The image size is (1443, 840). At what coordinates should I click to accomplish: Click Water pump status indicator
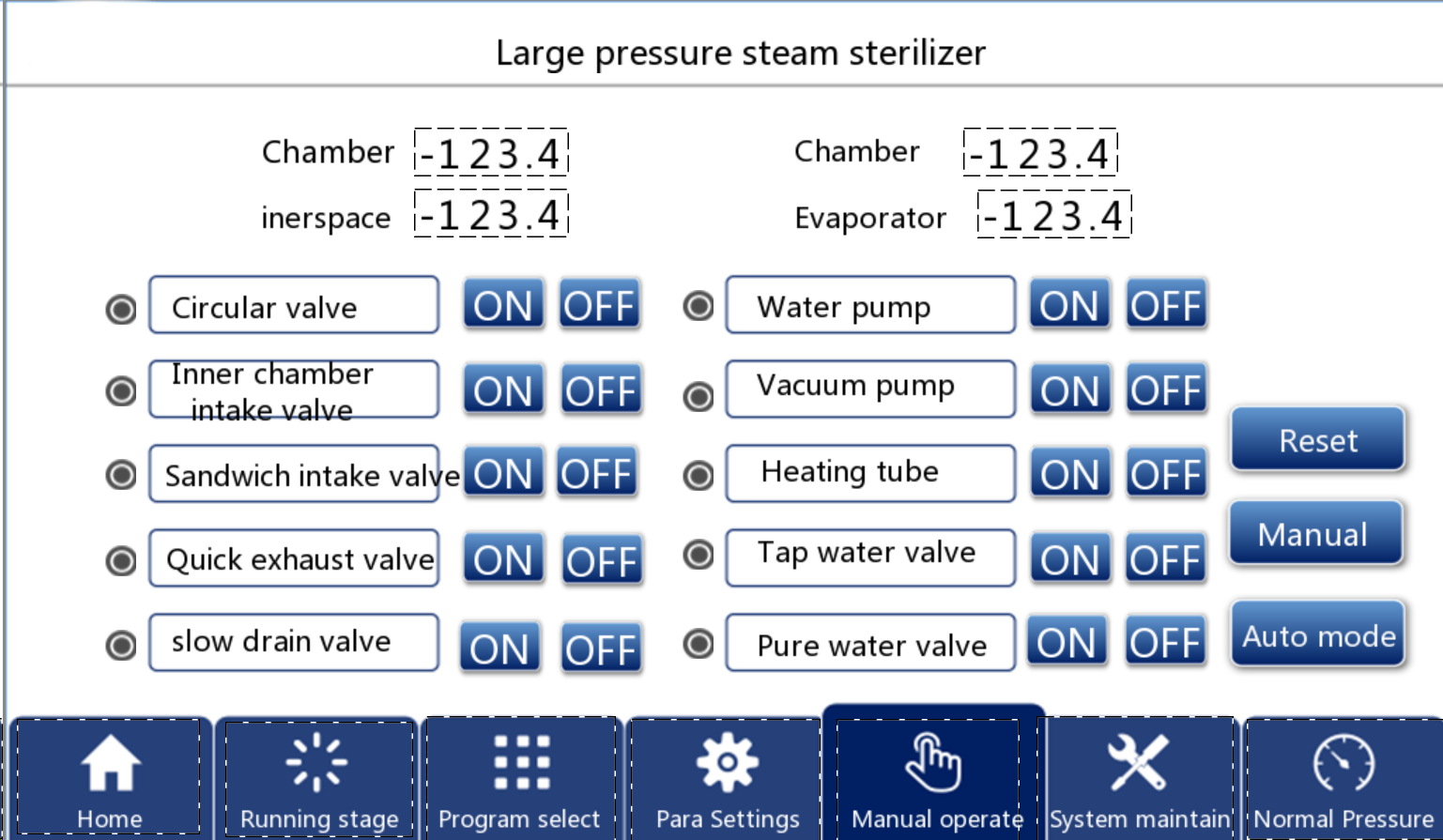pos(698,306)
